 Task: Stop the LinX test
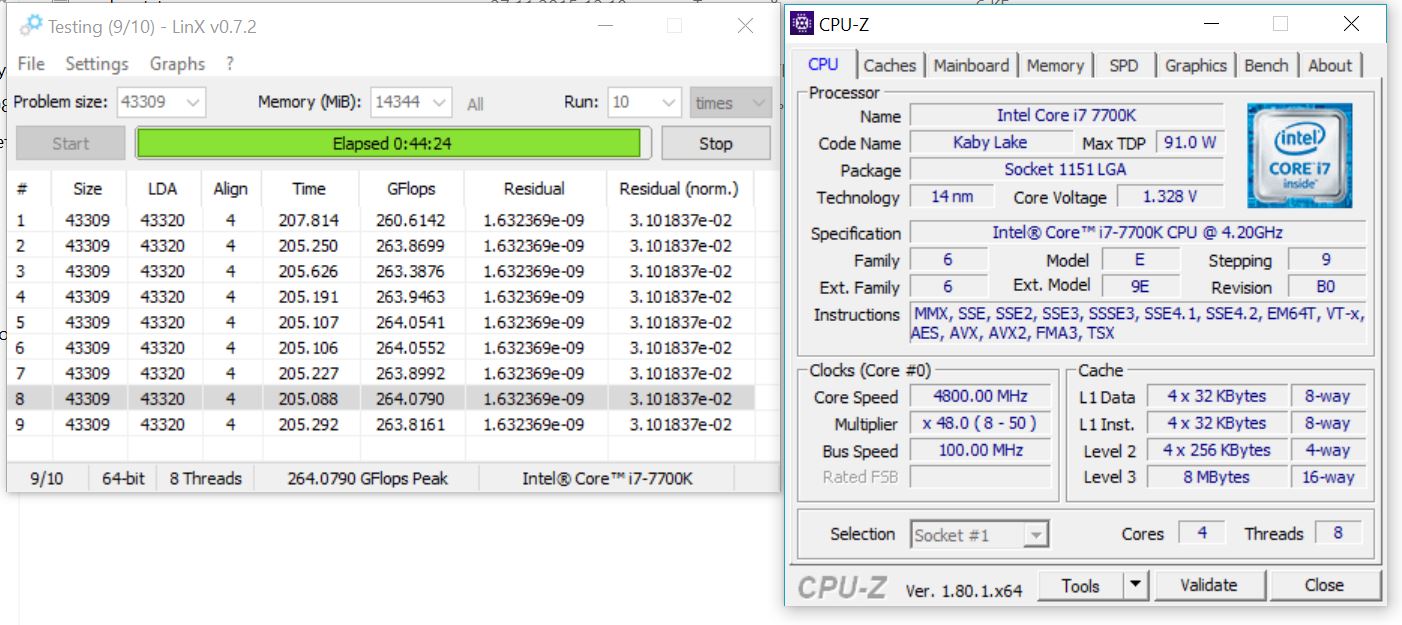click(715, 143)
